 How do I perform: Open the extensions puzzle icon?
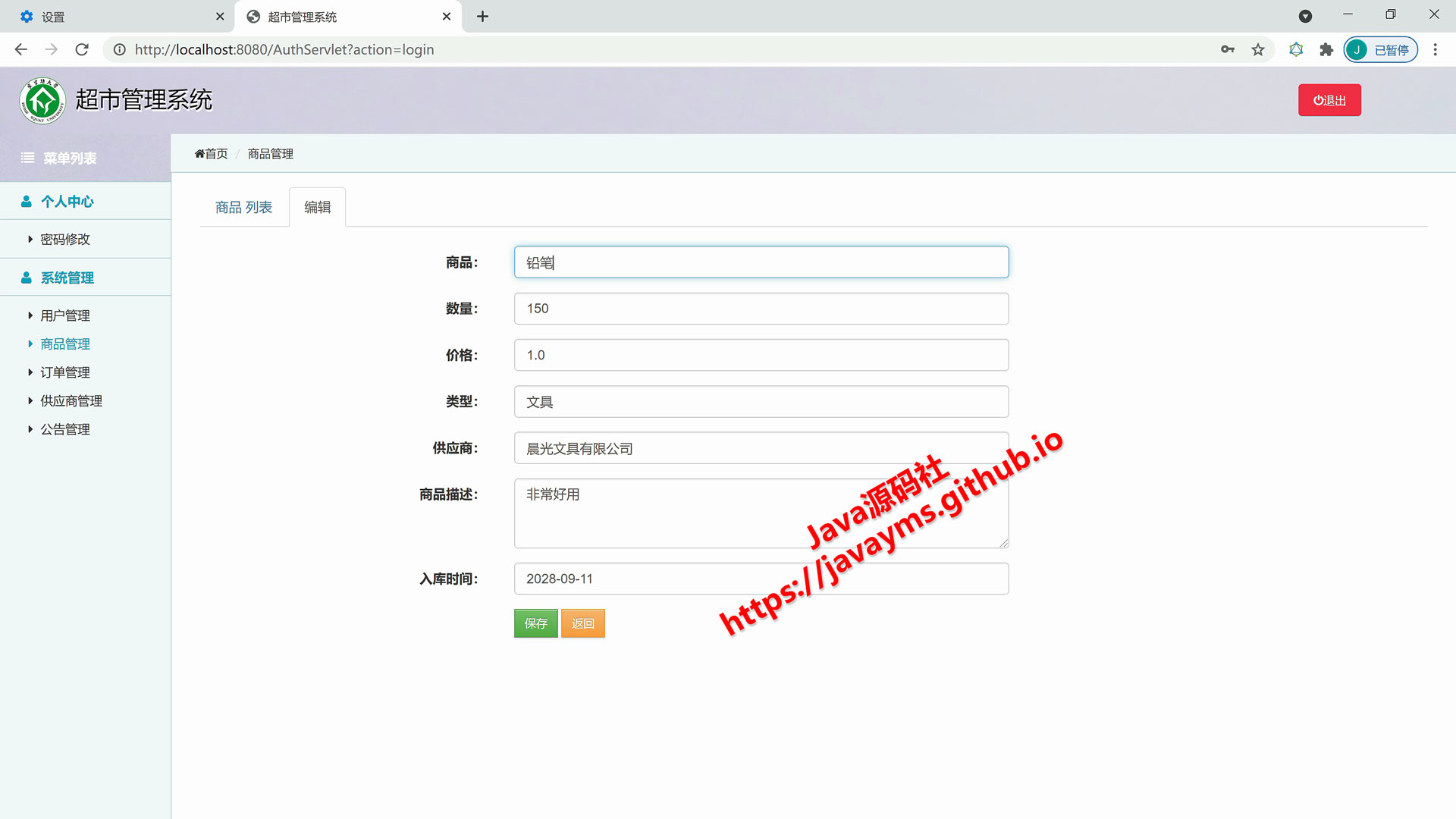1326,49
